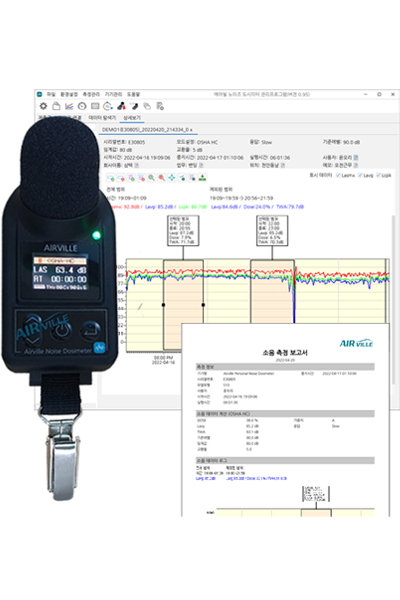Click the edit icon beside 업무 value
Image resolution: width=400 pixels, height=600 pixels.
[x=201, y=165]
